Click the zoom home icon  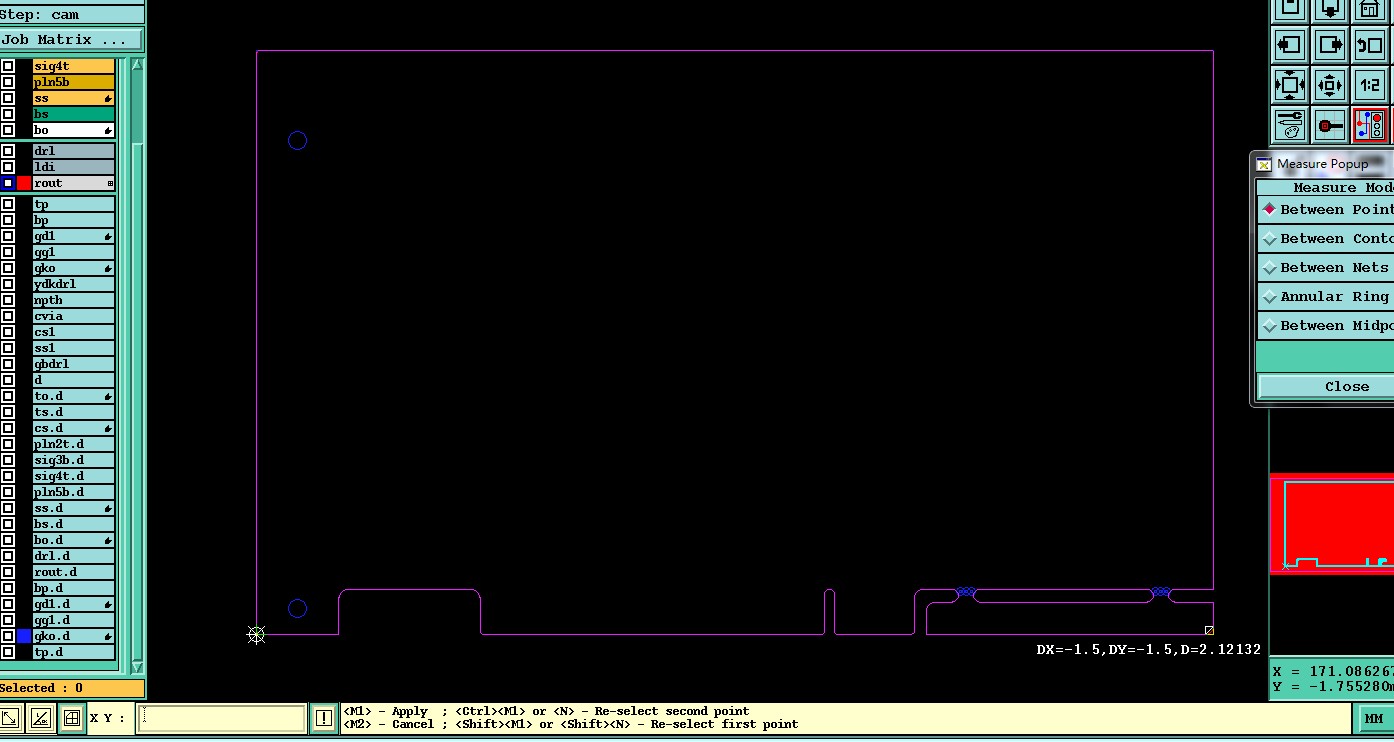1369,9
